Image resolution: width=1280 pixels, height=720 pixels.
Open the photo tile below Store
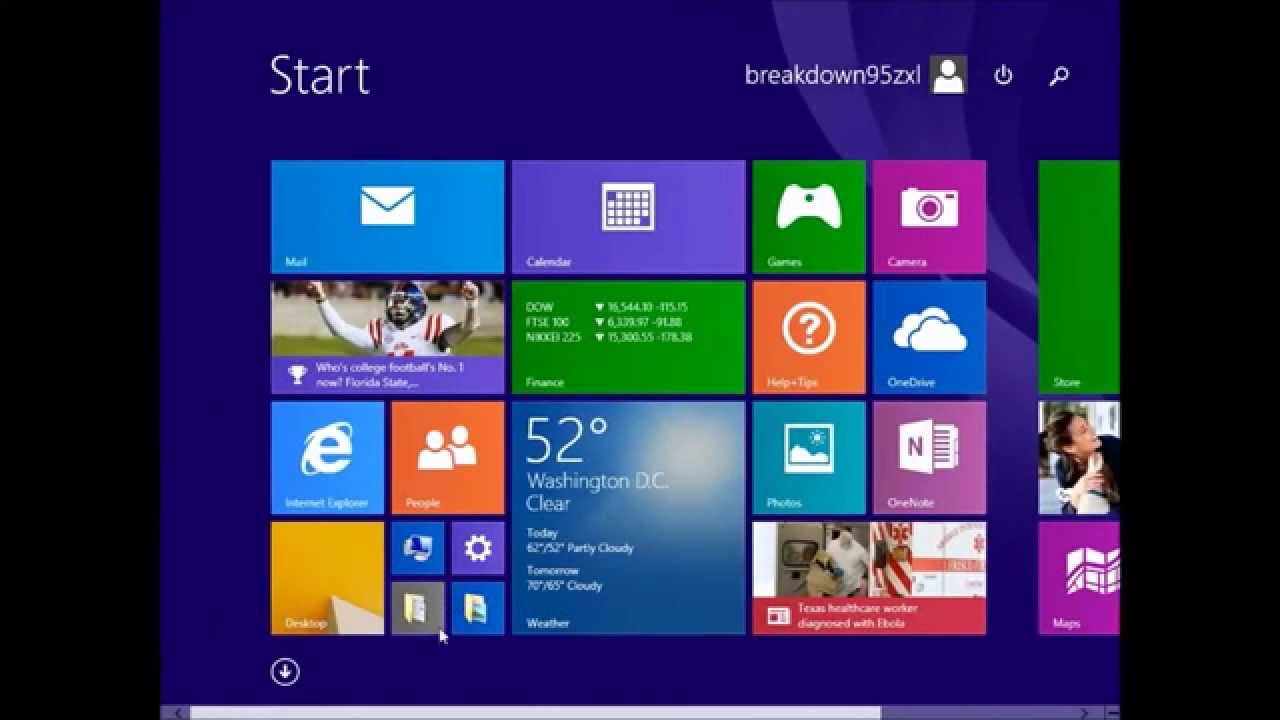click(1079, 458)
